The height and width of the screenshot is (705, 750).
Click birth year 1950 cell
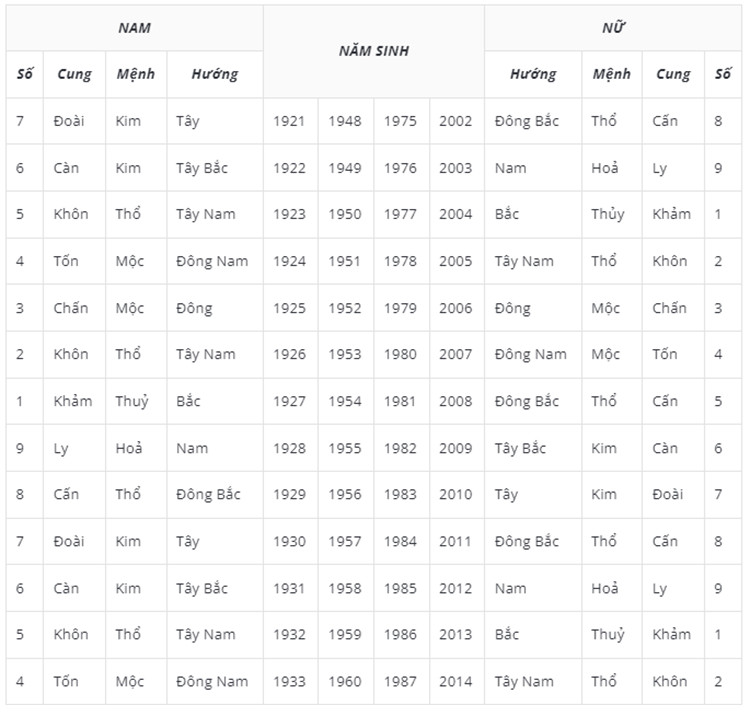[346, 214]
